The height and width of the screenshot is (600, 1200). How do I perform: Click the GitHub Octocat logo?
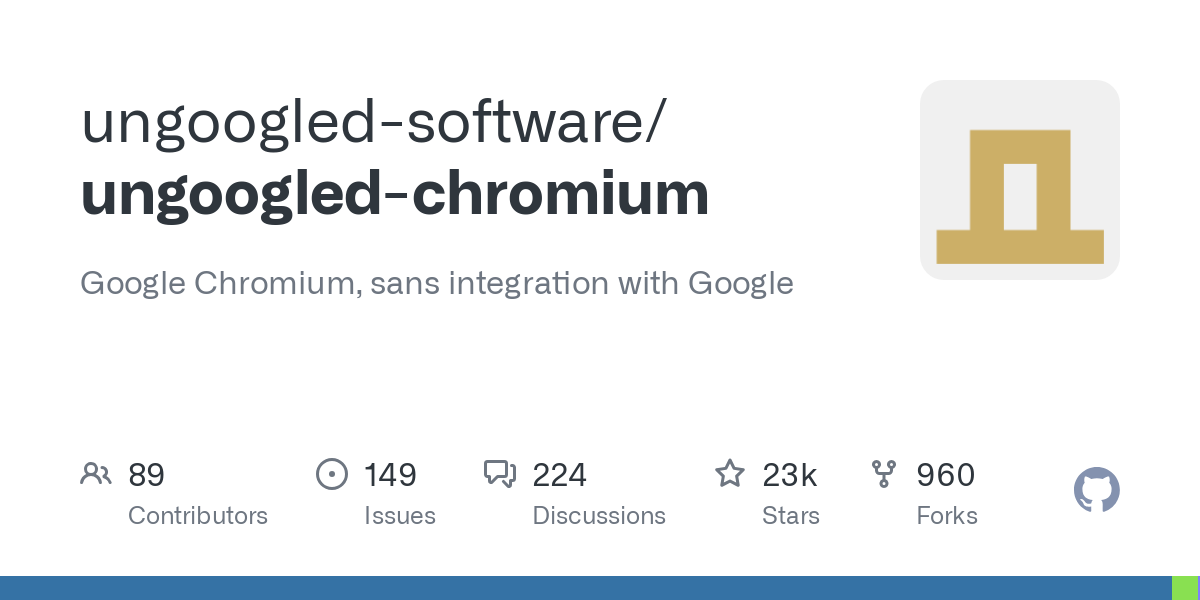pos(1096,491)
